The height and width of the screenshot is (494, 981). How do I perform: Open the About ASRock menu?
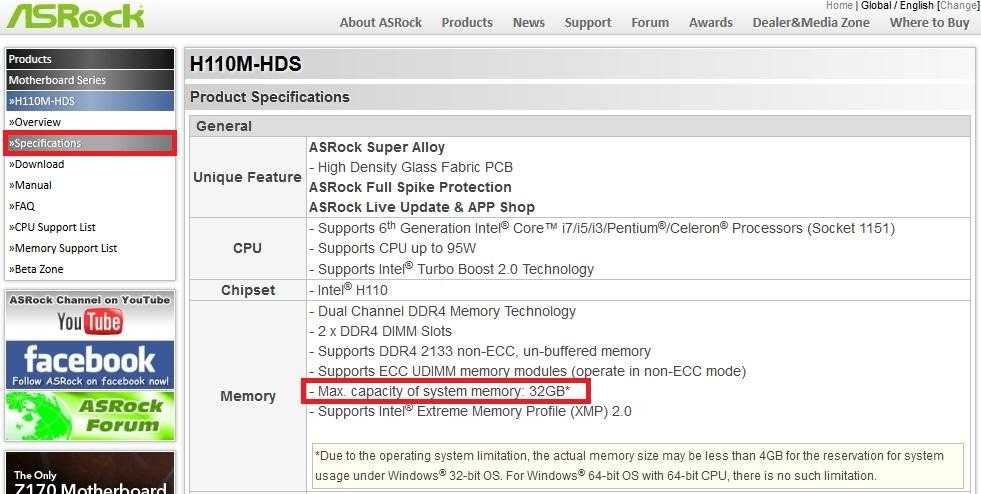point(381,22)
